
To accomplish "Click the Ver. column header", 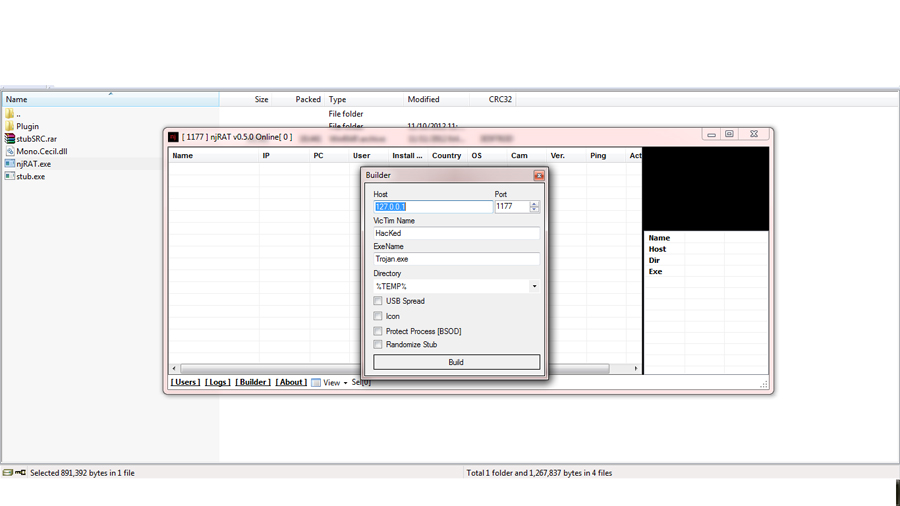I will coord(567,155).
